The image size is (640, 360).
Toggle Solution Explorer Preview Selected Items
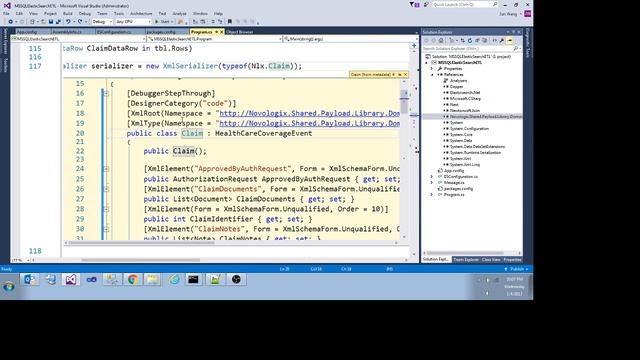tap(510, 40)
